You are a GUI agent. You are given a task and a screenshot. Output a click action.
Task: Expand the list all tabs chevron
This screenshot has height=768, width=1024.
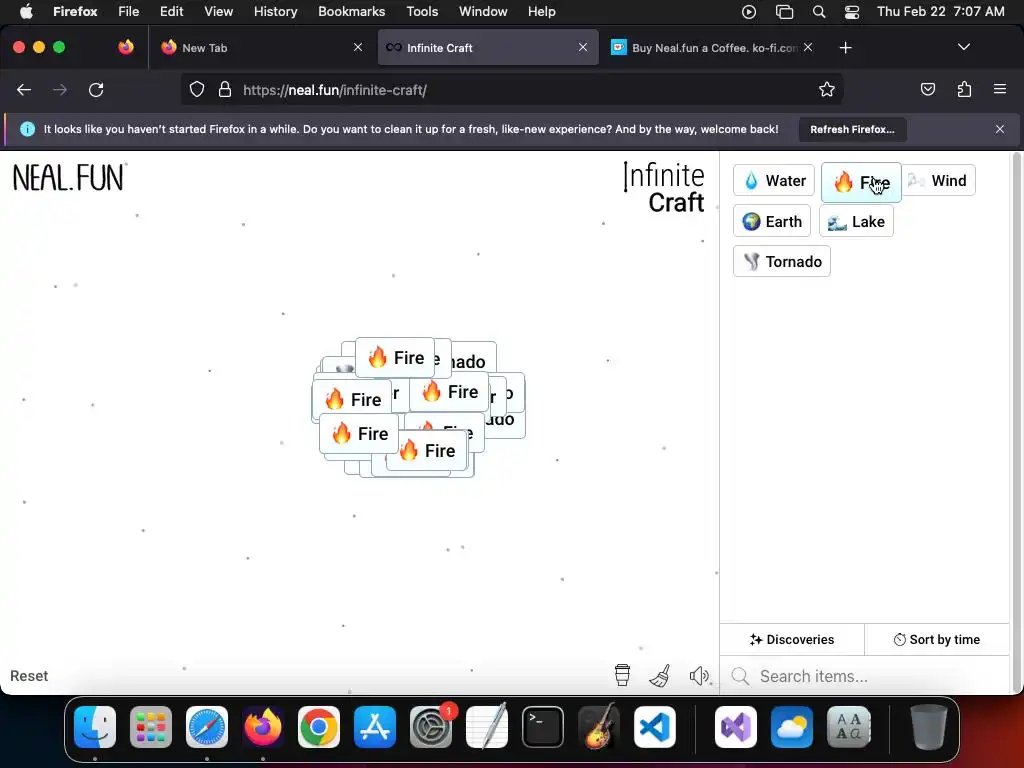coord(963,47)
